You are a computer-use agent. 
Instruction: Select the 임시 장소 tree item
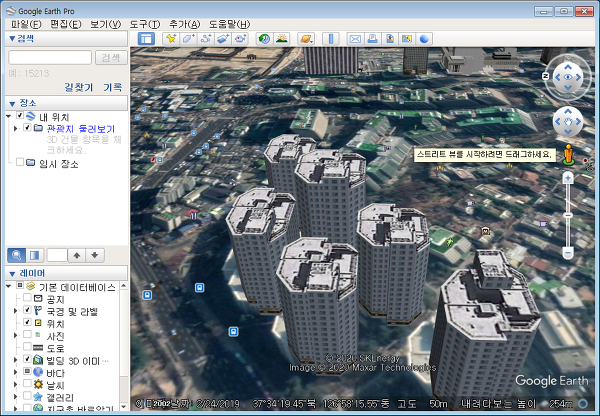[x=59, y=164]
